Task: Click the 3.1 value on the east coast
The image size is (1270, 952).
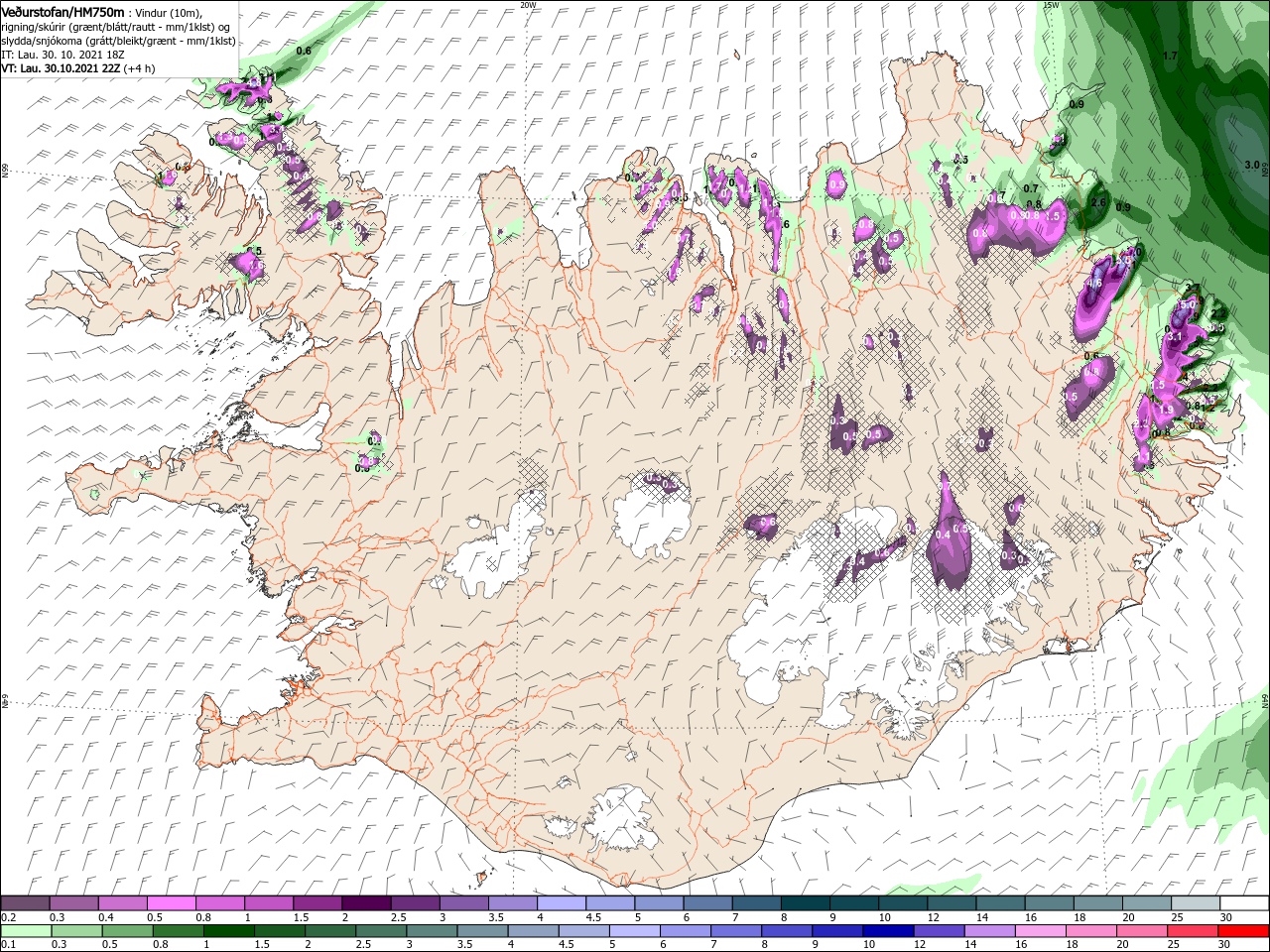Action: pyautogui.click(x=1173, y=337)
